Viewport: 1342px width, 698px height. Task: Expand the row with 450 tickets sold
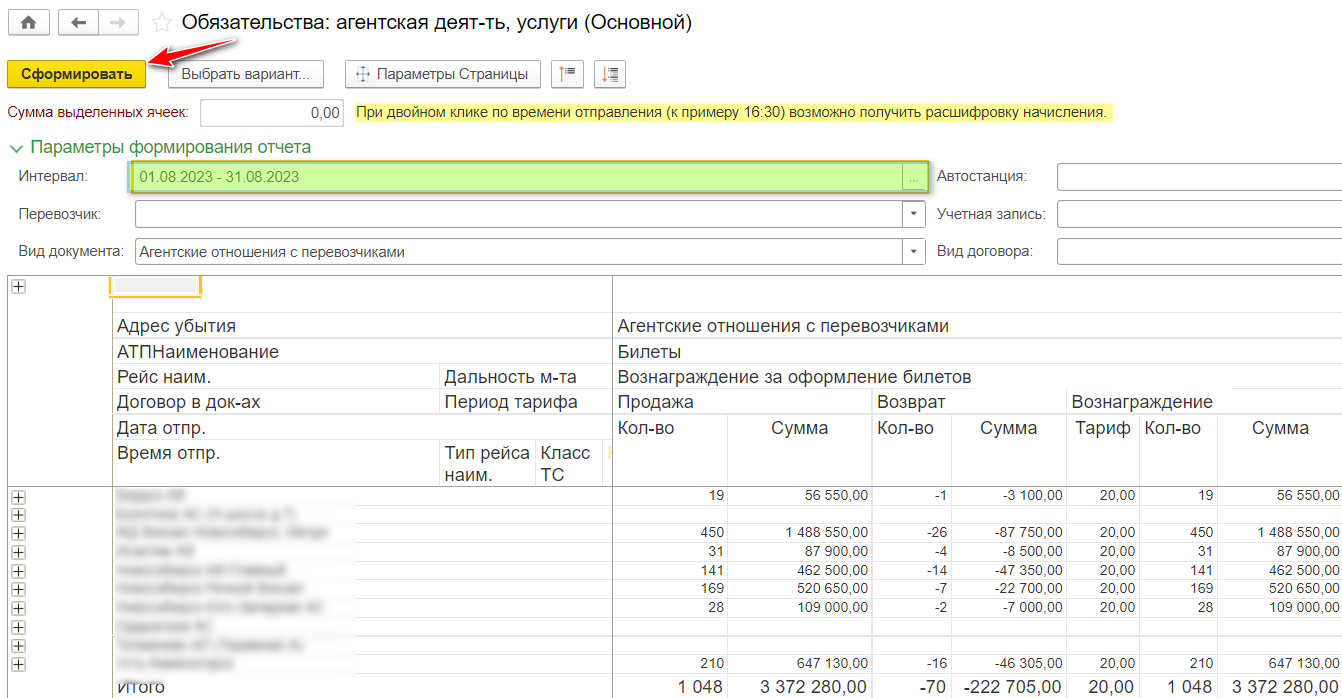(18, 533)
